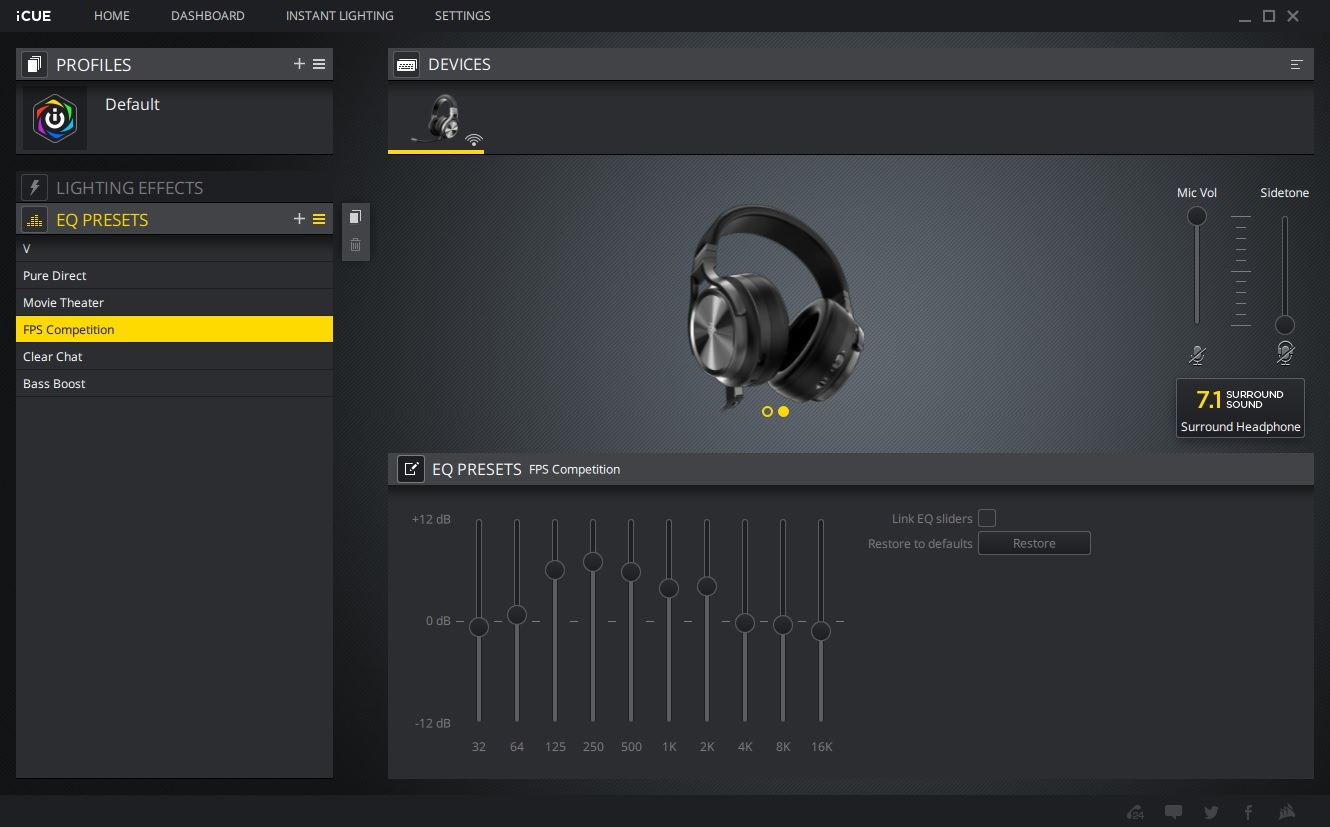
Task: Click the Default profile name
Action: (x=132, y=104)
